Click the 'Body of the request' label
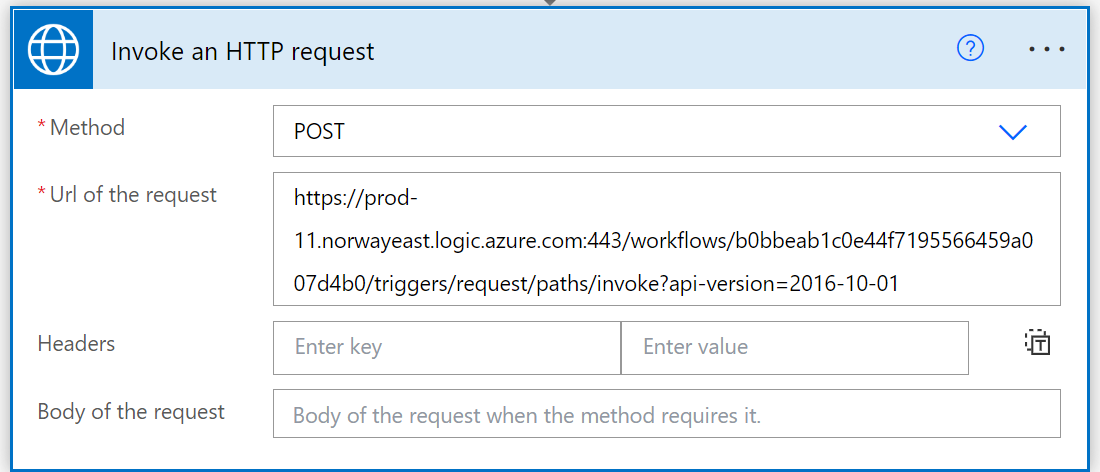The image size is (1100, 472). (131, 411)
